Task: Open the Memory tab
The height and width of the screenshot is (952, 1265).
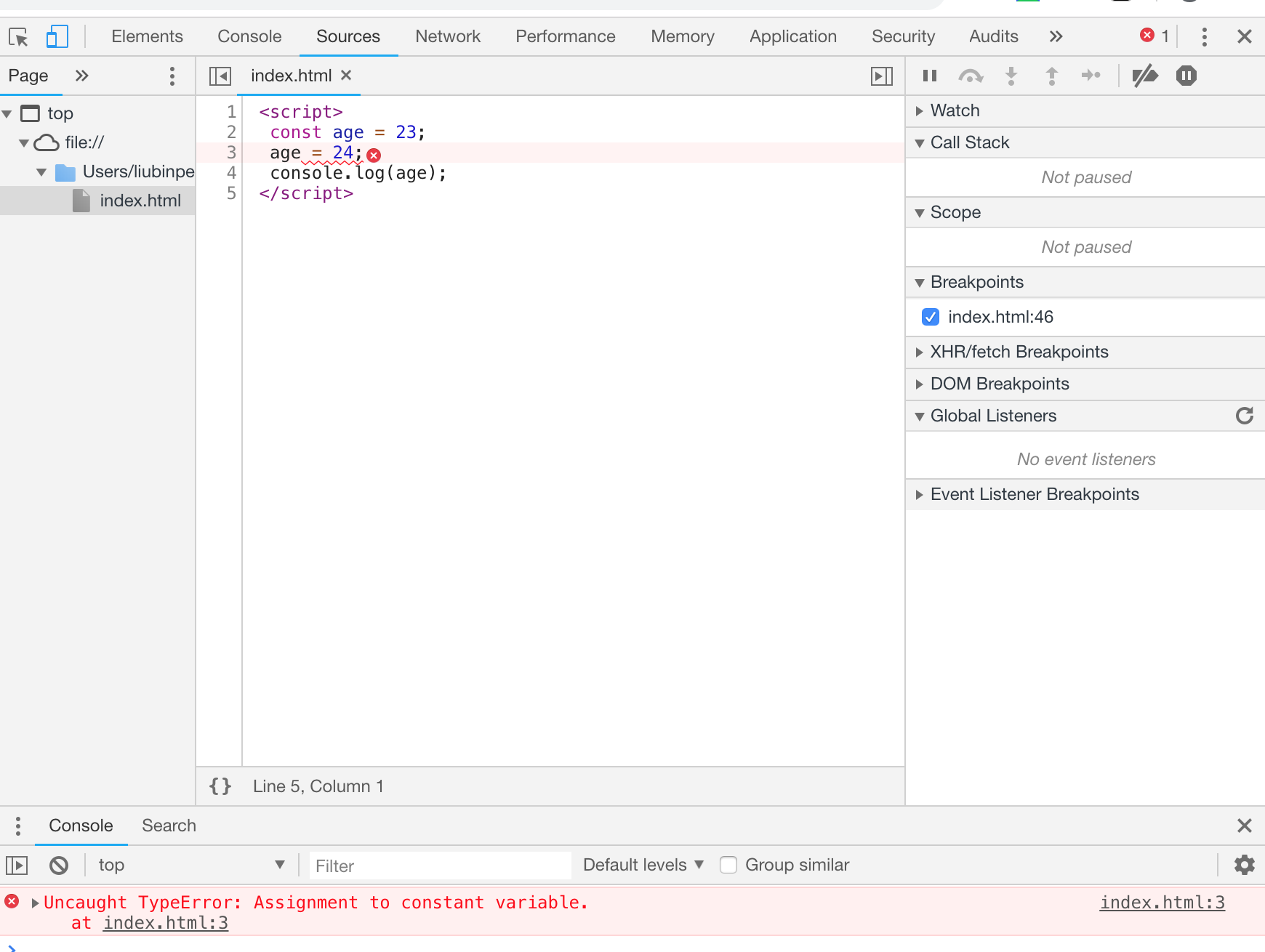Action: [683, 36]
